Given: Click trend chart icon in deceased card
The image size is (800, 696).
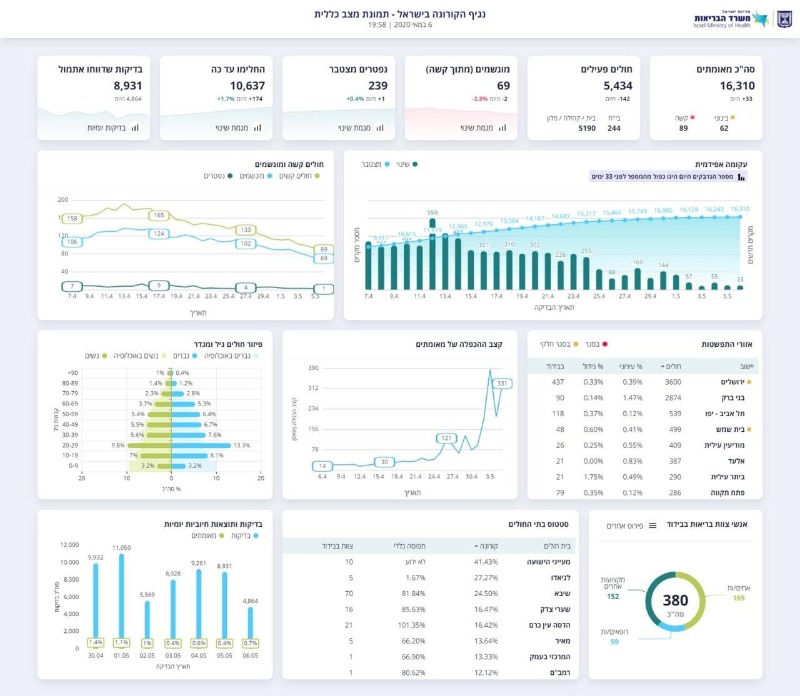Looking at the screenshot, I should [x=380, y=128].
